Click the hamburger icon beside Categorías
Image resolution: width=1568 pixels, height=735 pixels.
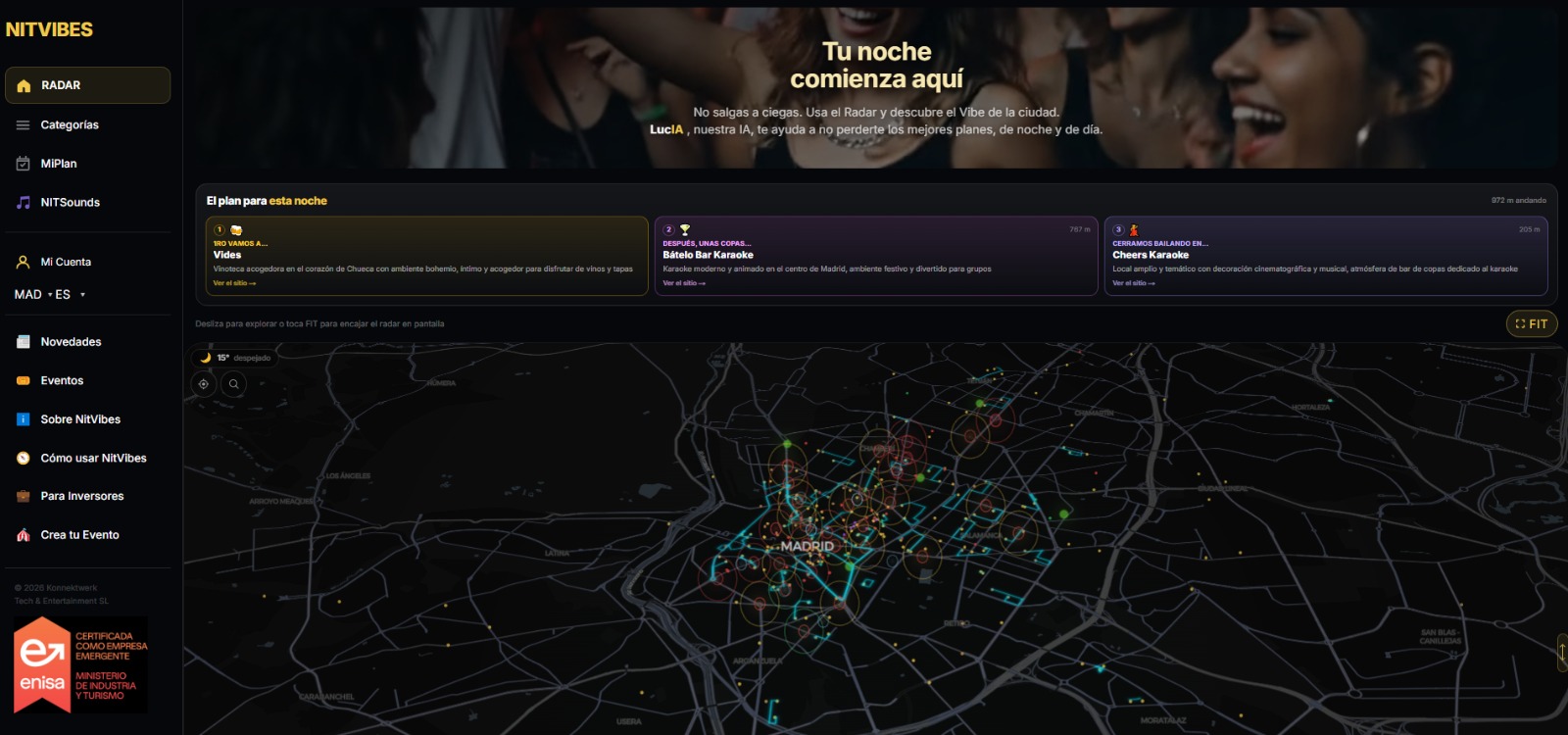[x=24, y=124]
